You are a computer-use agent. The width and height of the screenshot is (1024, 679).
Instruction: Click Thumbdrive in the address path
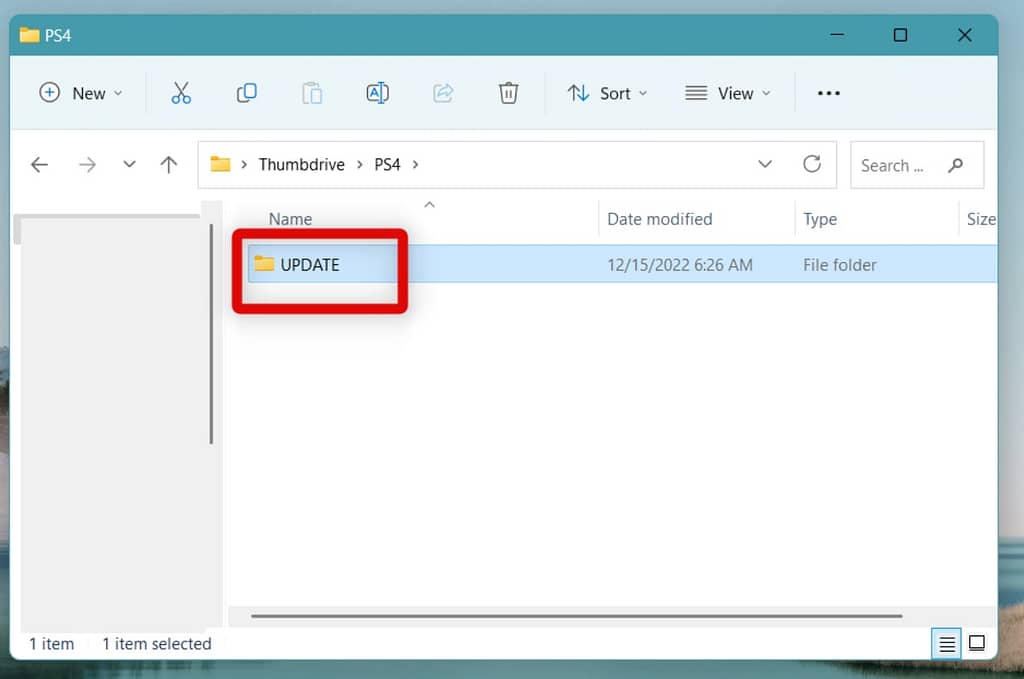pyautogui.click(x=302, y=165)
